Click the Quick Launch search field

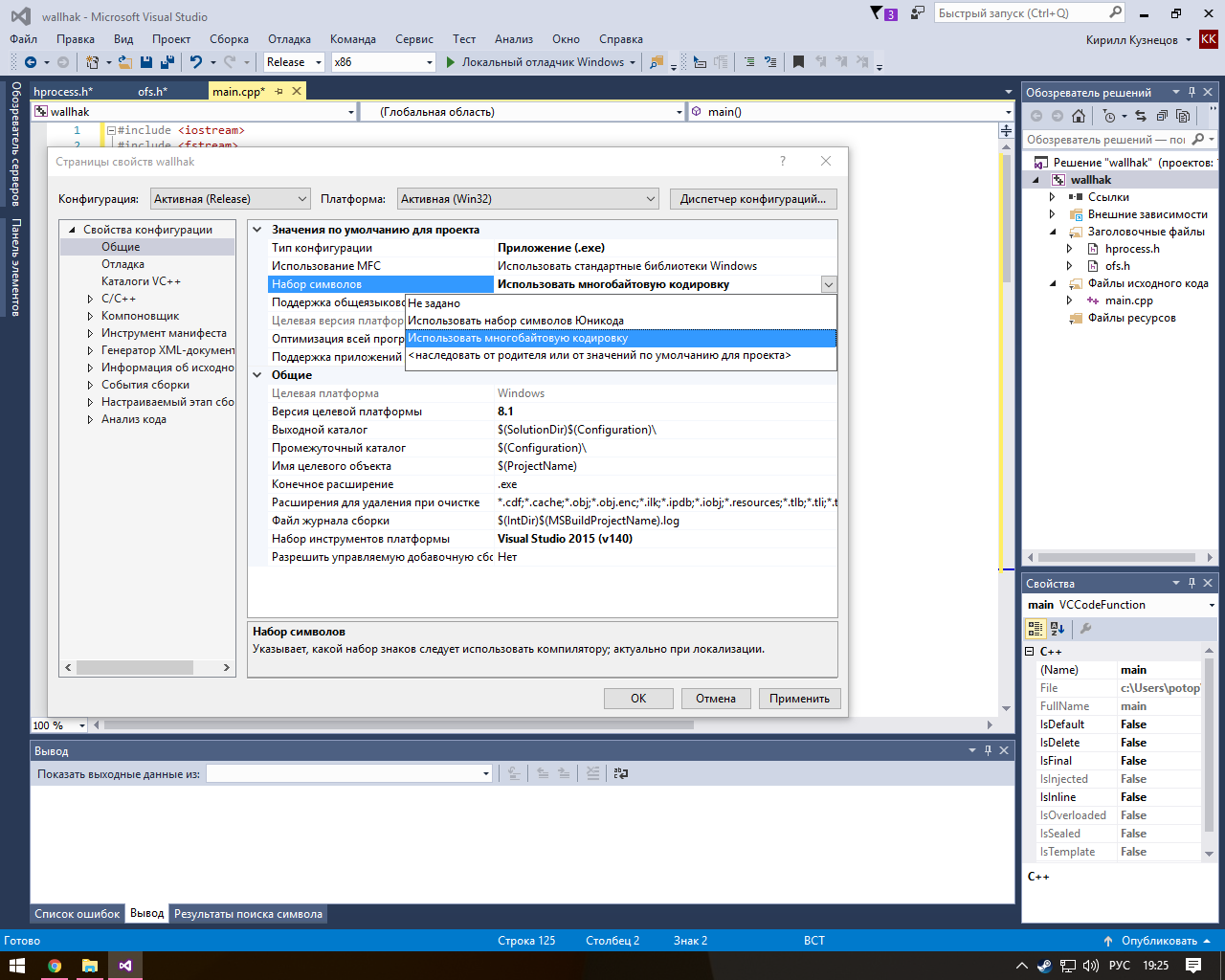coord(1029,13)
